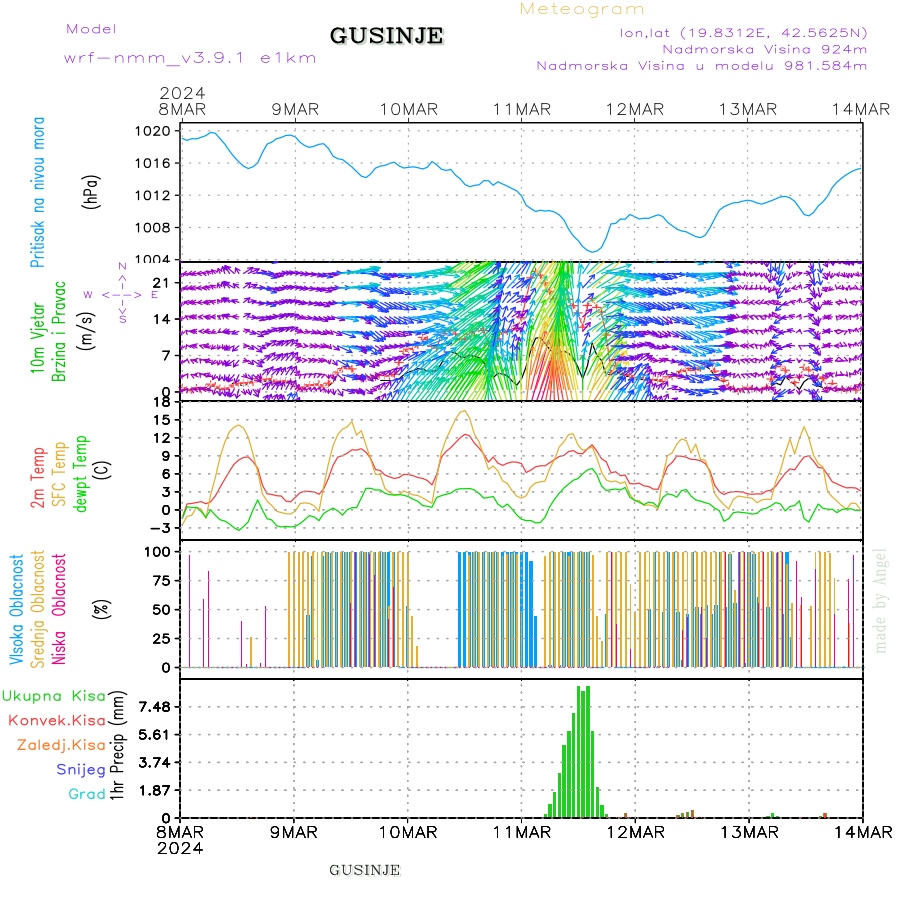Click the '-3' temperature tick value

pos(158,527)
